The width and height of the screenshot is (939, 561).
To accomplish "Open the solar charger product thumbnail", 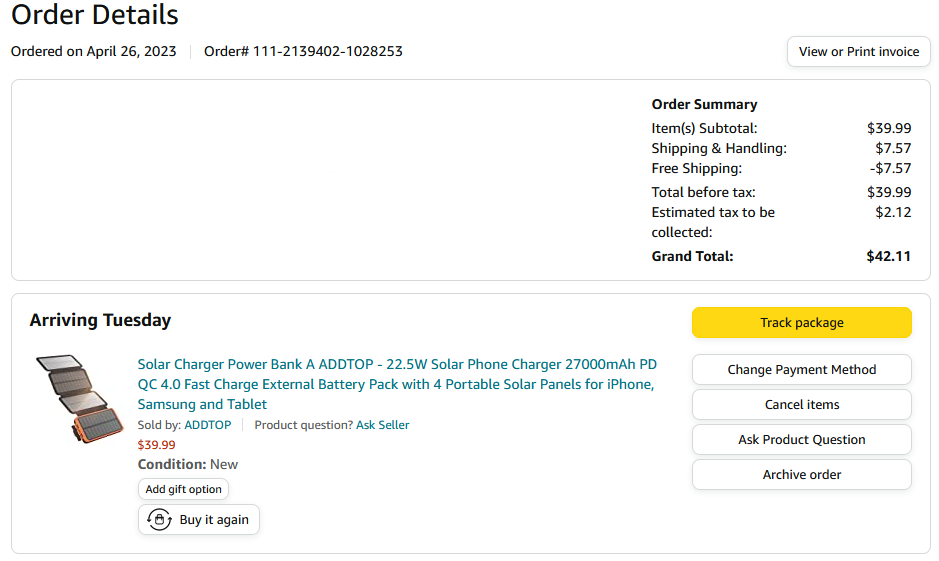I will (79, 398).
